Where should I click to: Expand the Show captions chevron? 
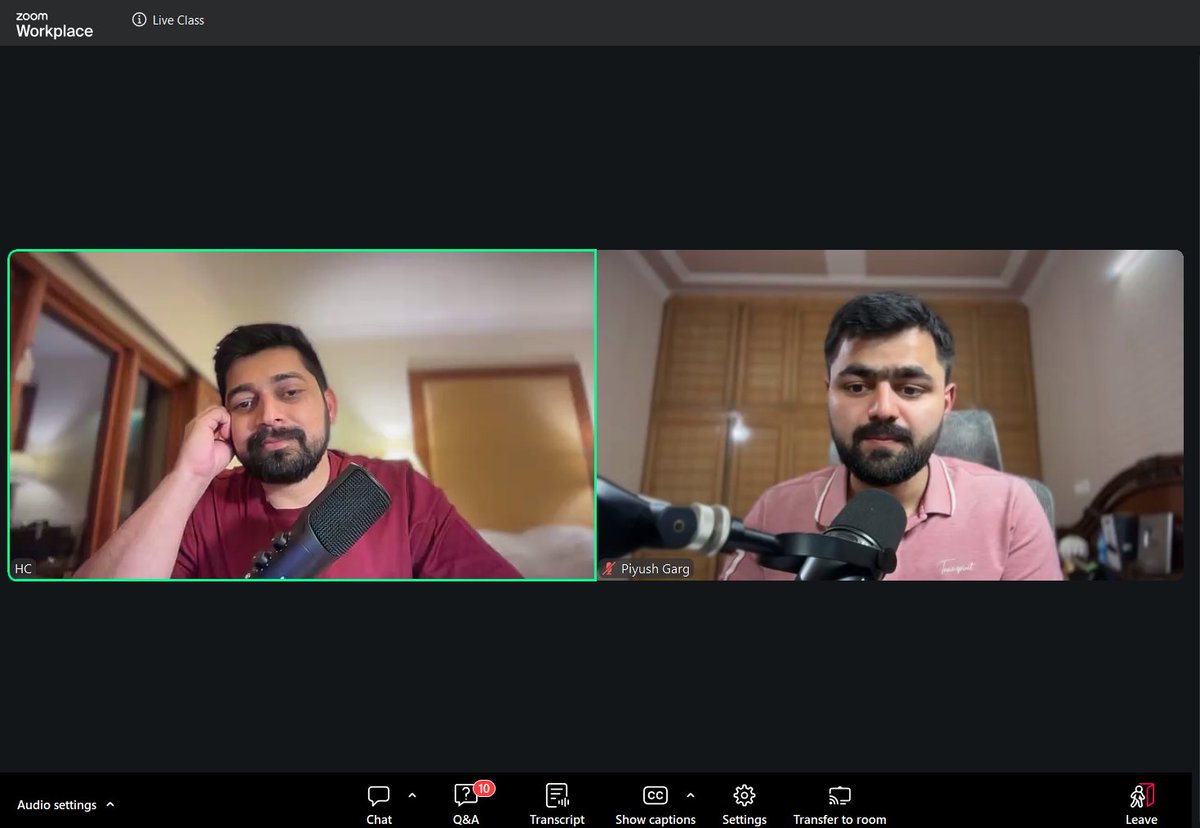pyautogui.click(x=690, y=795)
